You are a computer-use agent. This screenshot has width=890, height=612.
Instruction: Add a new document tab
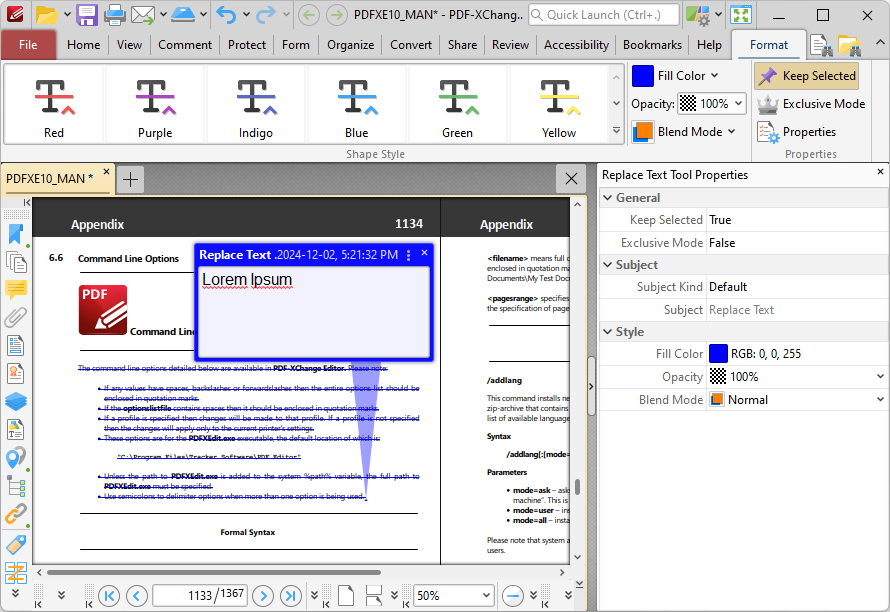[131, 180]
